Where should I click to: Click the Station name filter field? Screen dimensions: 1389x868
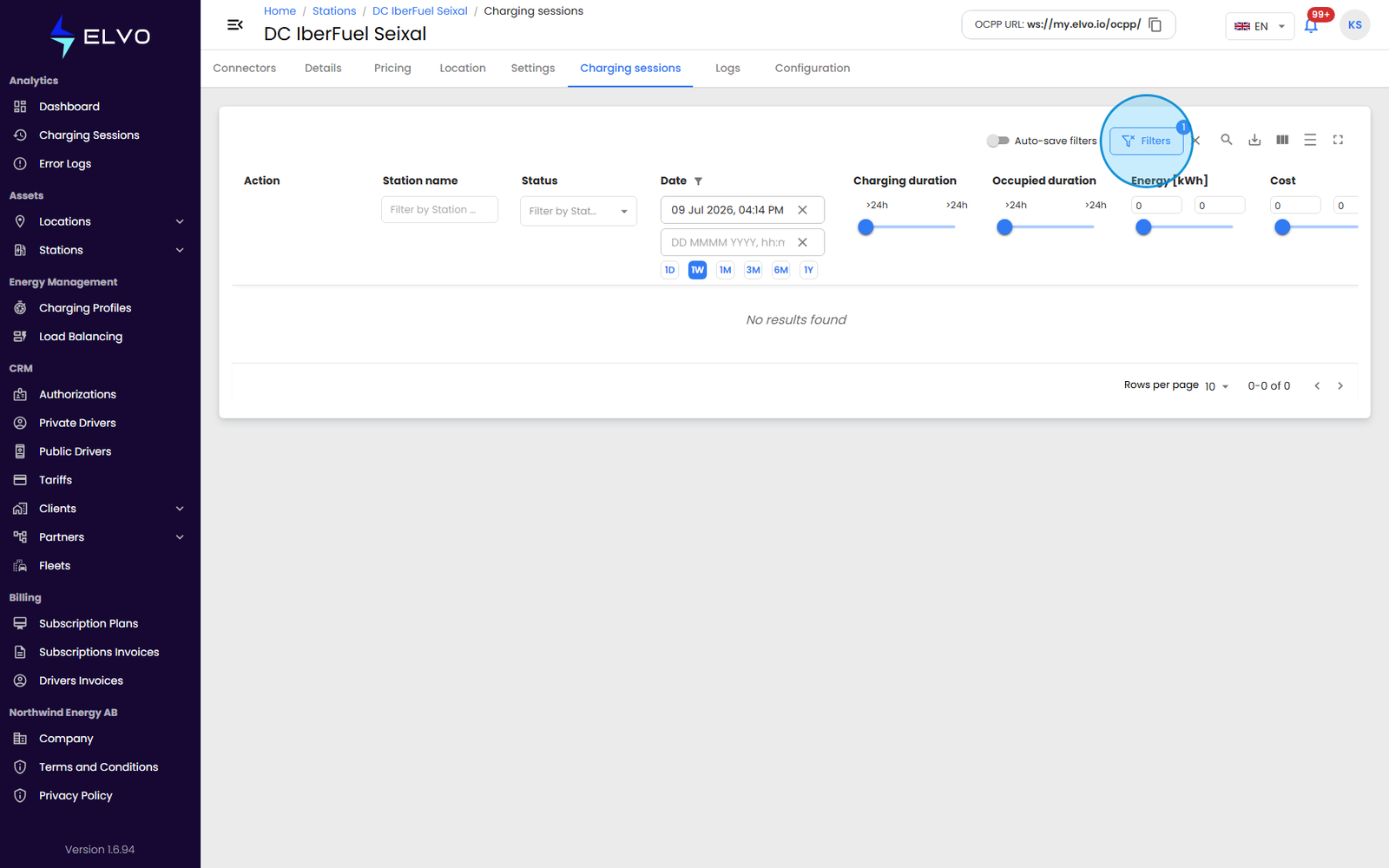click(439, 209)
